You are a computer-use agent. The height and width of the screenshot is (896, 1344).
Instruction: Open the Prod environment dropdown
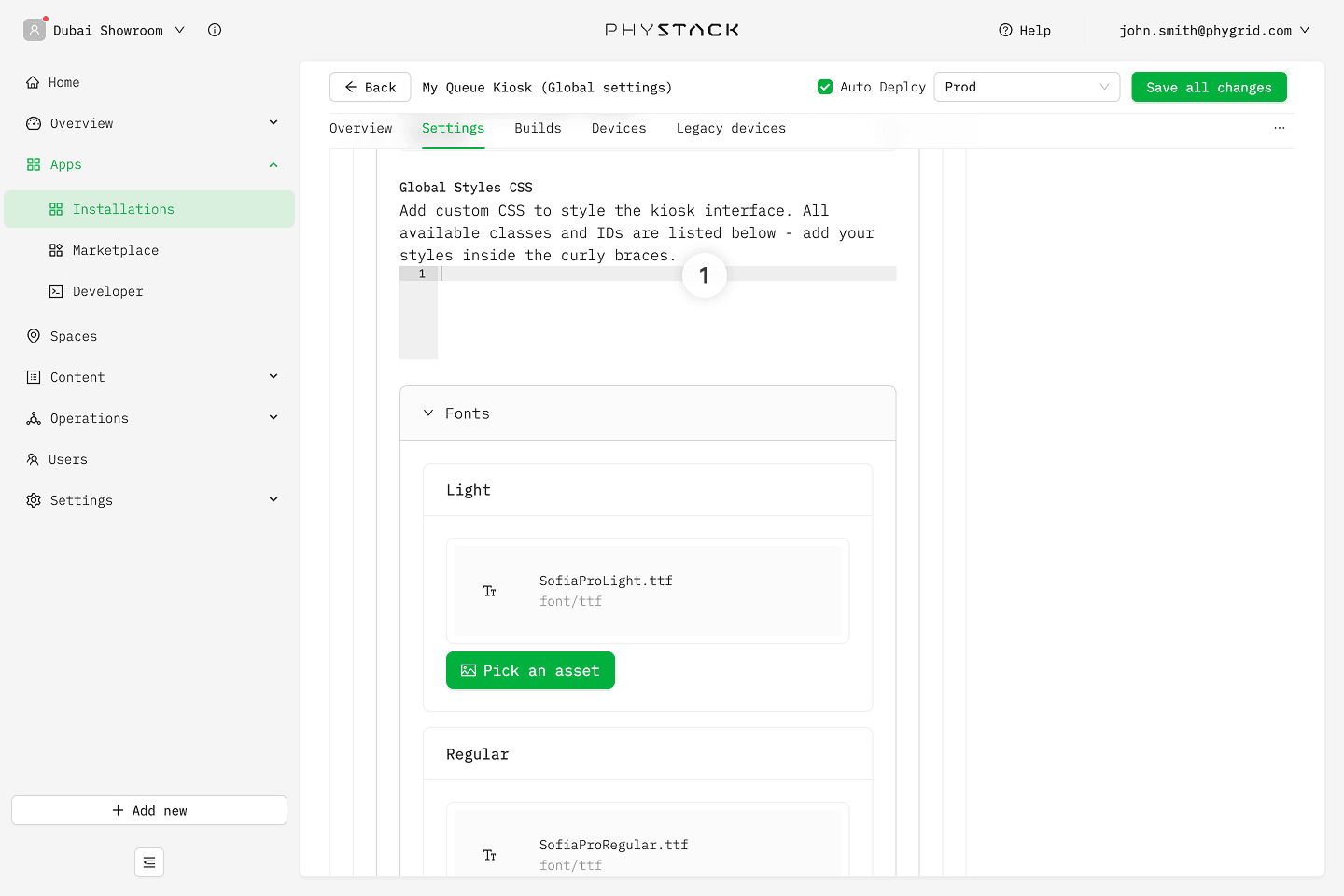point(1026,87)
